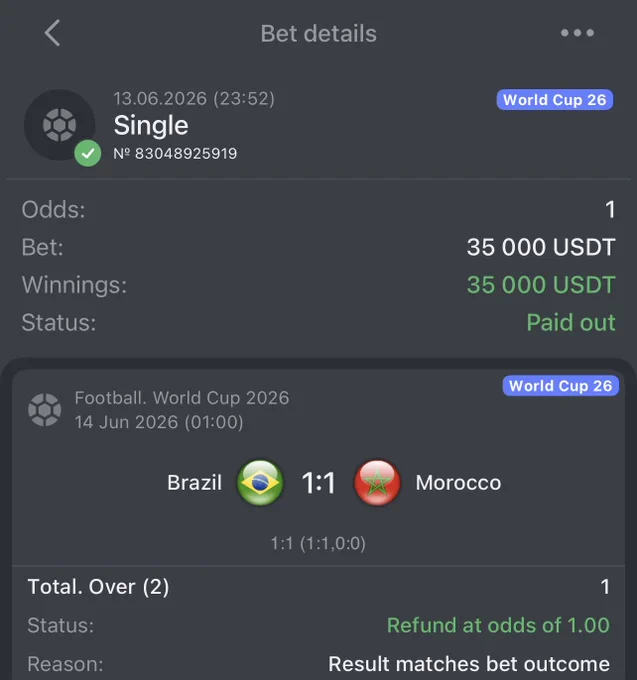637x680 pixels.
Task: Tap the Paid out status text
Action: [571, 322]
